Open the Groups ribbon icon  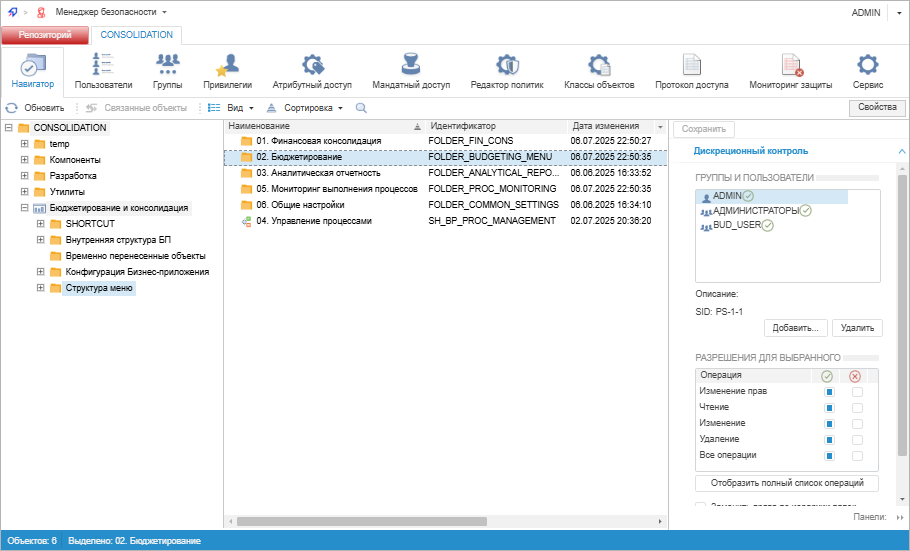(x=167, y=64)
